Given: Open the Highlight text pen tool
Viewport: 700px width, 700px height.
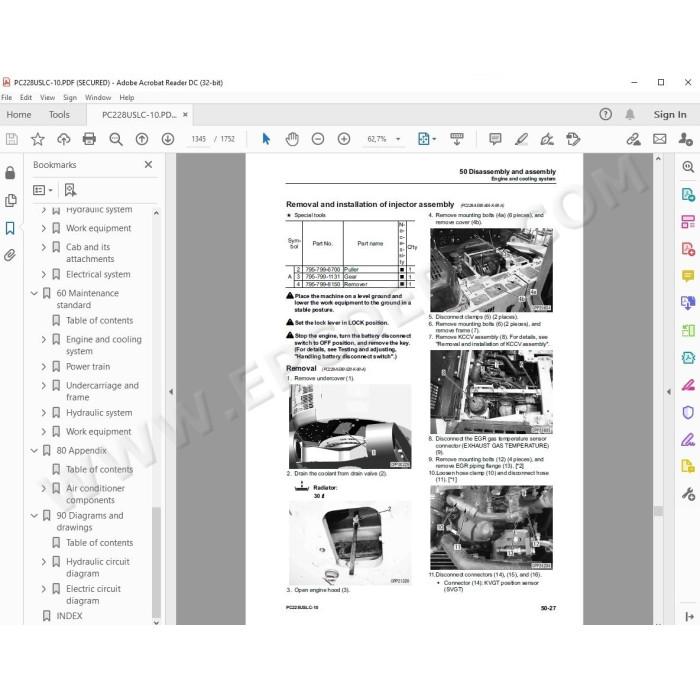Looking at the screenshot, I should (x=521, y=139).
